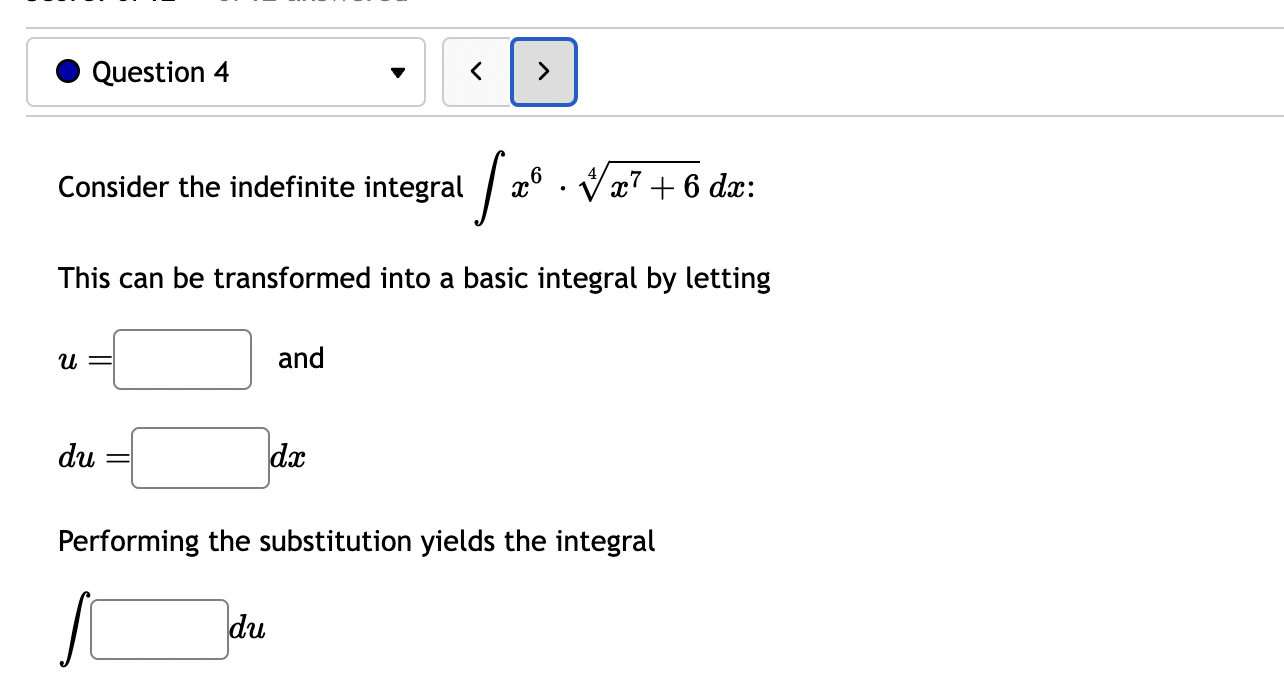Expand the question list via the triangle arrow
The width and height of the screenshot is (1284, 688).
tap(397, 72)
